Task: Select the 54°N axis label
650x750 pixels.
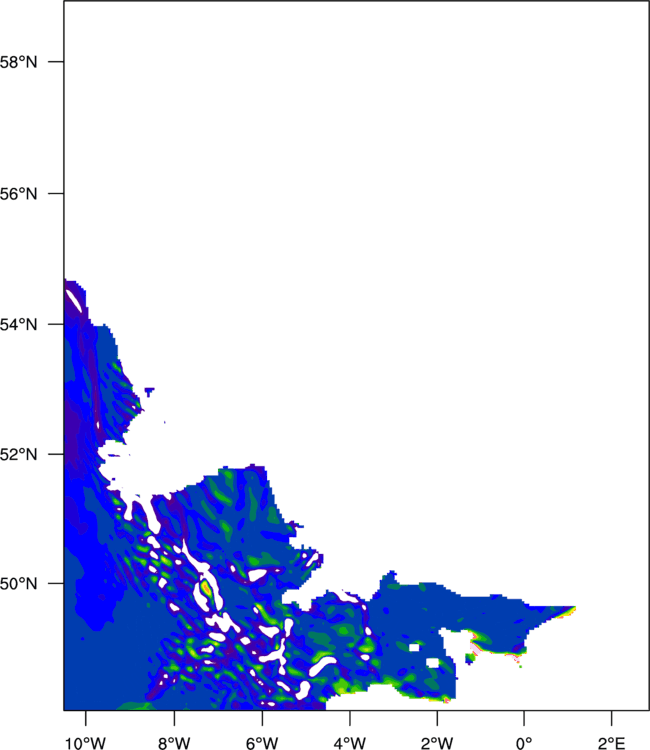Action: 18,325
